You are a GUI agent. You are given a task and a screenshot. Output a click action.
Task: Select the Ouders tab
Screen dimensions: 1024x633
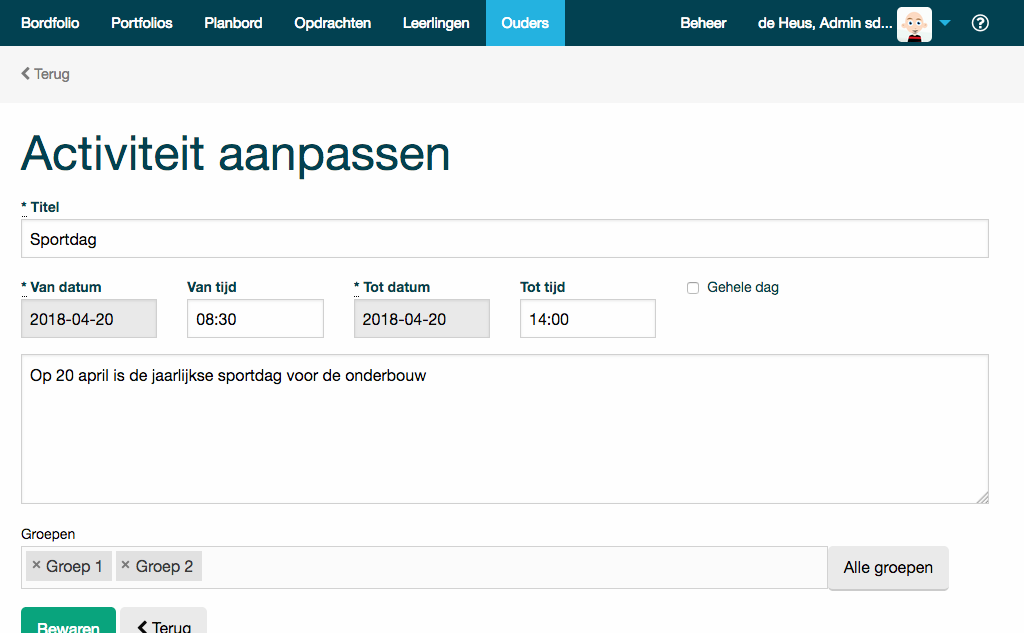[x=525, y=23]
